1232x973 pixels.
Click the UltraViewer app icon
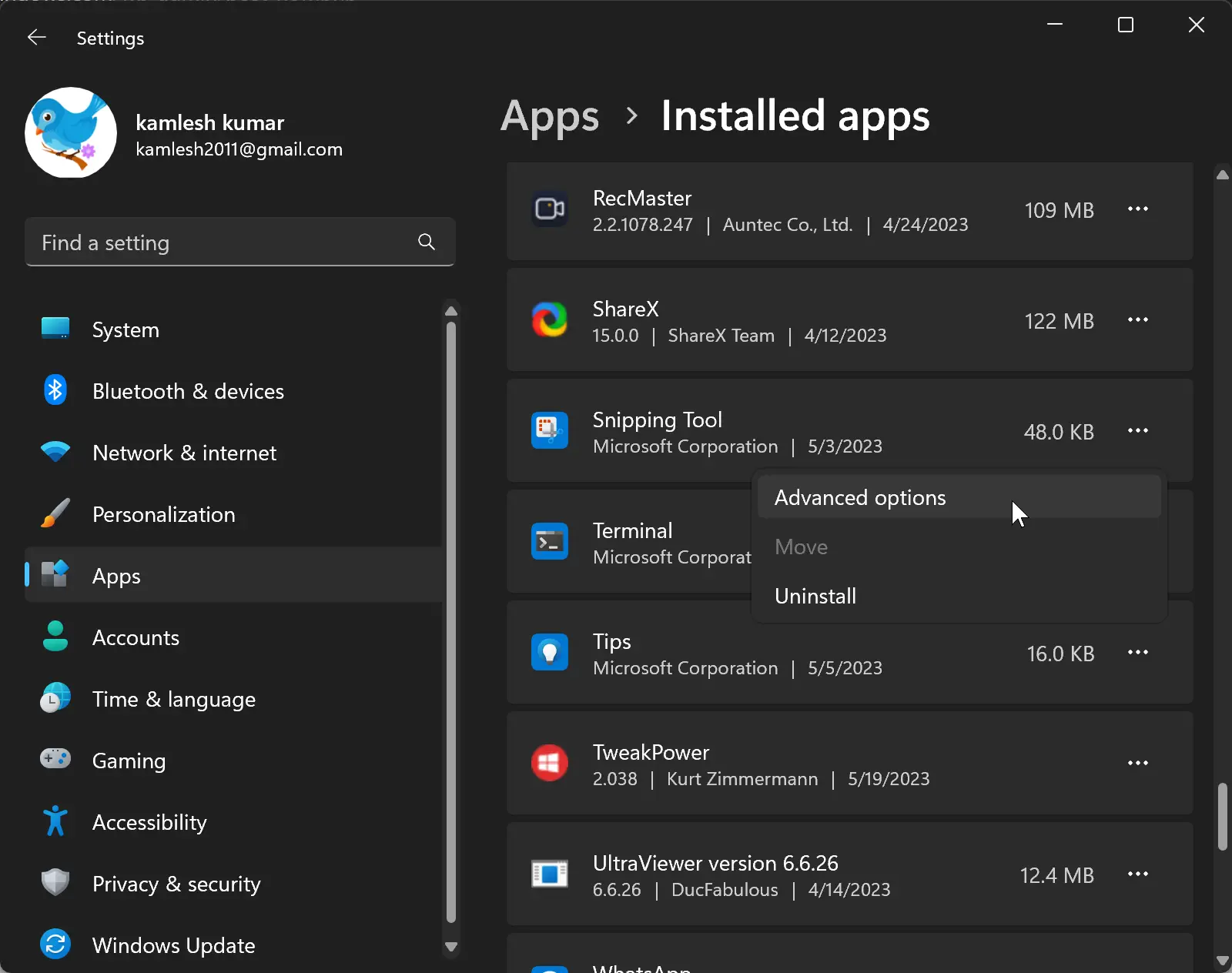[x=550, y=874]
